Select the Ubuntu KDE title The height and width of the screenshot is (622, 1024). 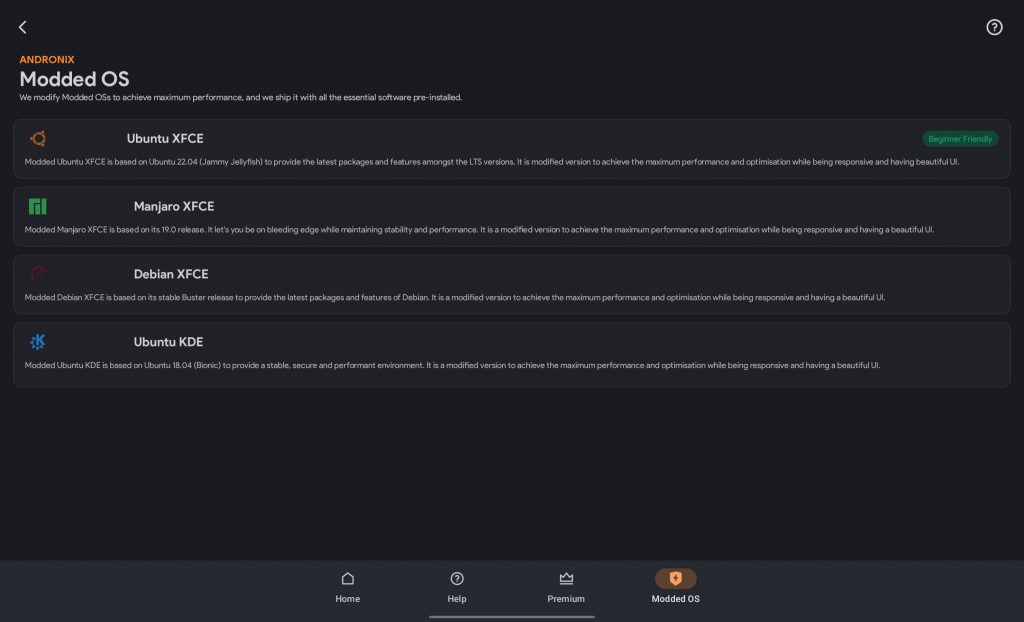[x=168, y=342]
